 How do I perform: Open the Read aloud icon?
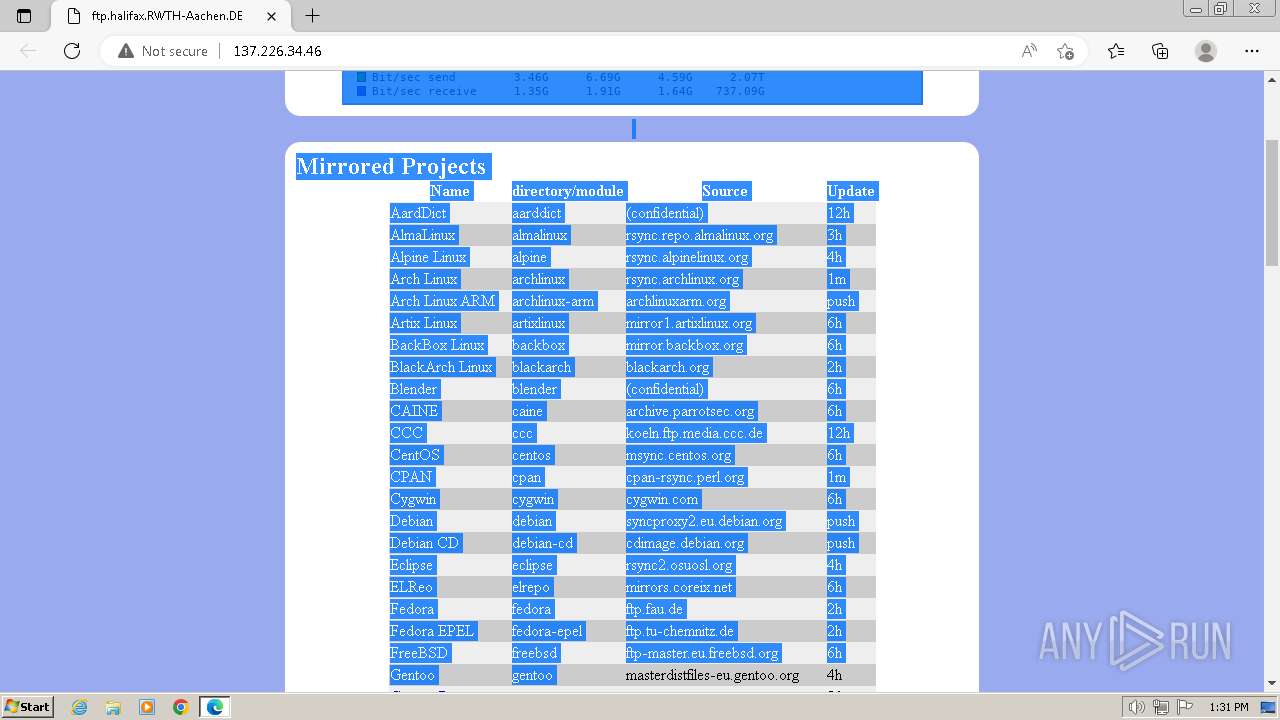point(1029,51)
